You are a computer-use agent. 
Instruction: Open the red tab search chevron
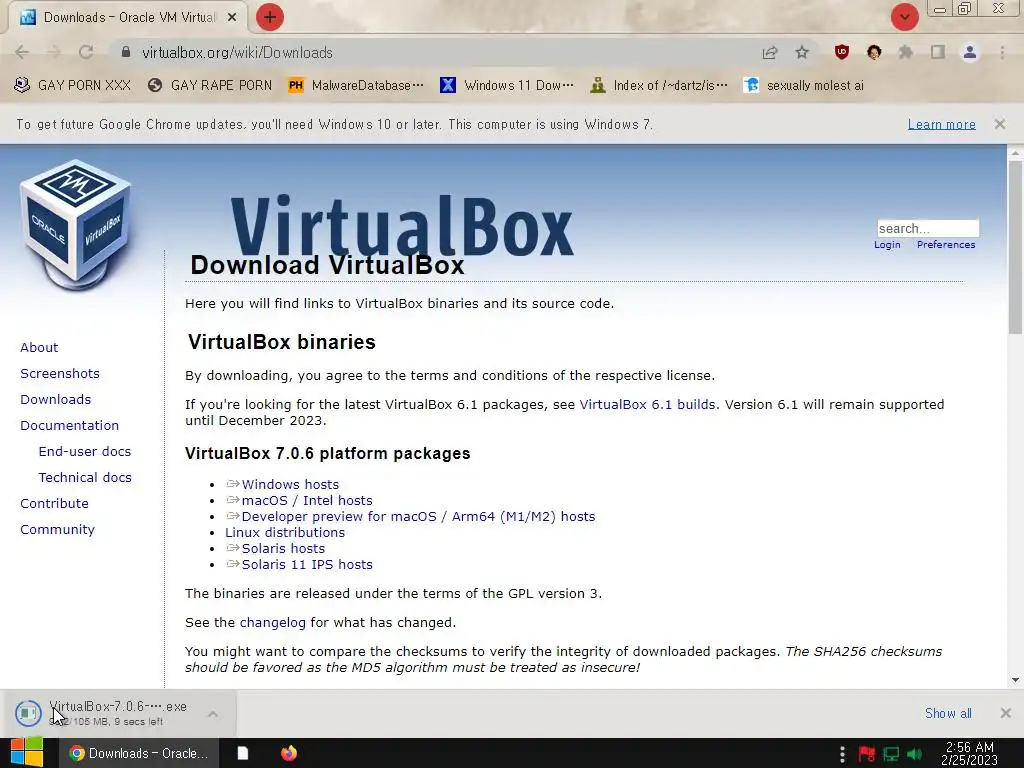point(904,17)
